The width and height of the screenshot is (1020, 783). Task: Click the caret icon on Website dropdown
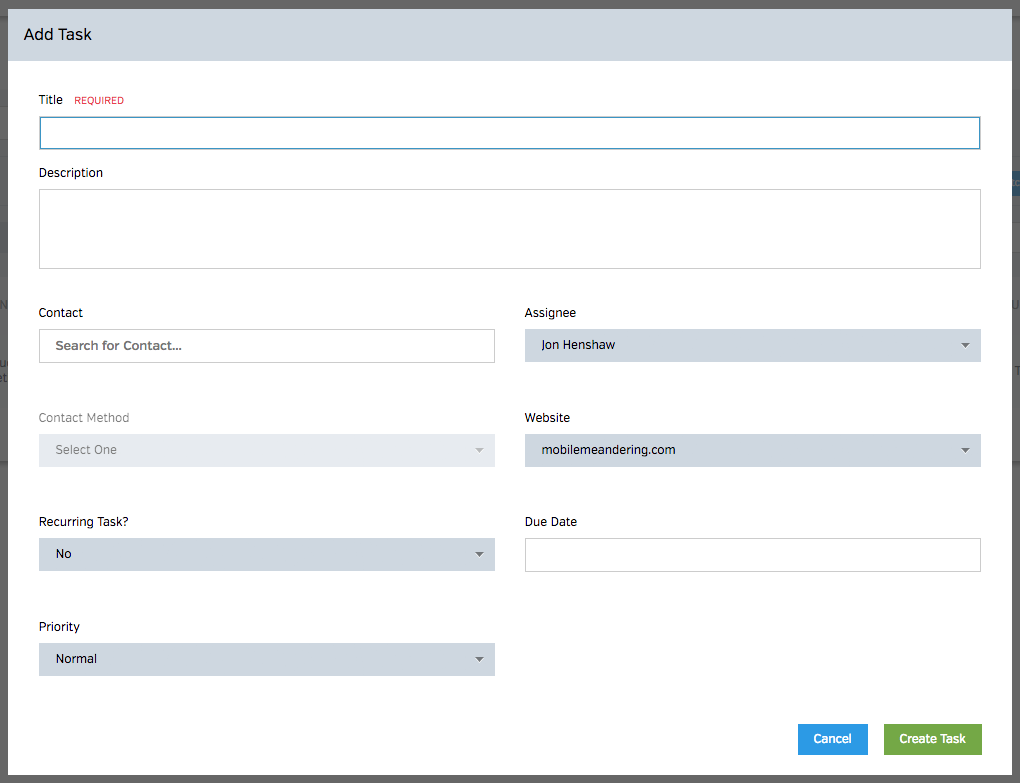[965, 451]
